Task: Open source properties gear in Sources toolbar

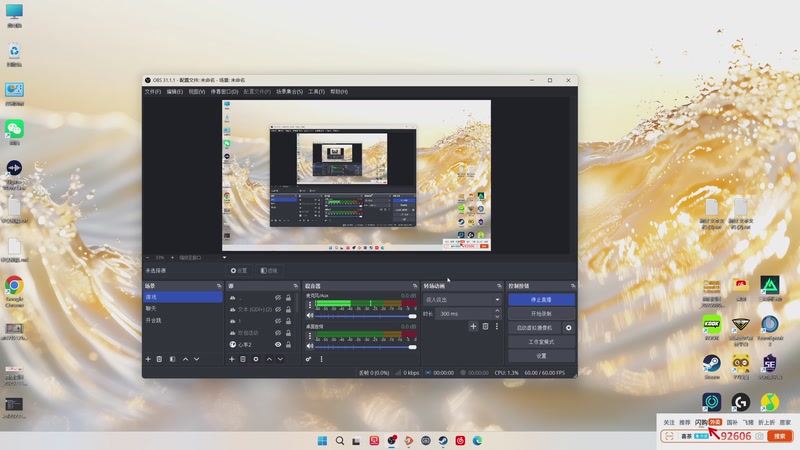Action: click(256, 358)
